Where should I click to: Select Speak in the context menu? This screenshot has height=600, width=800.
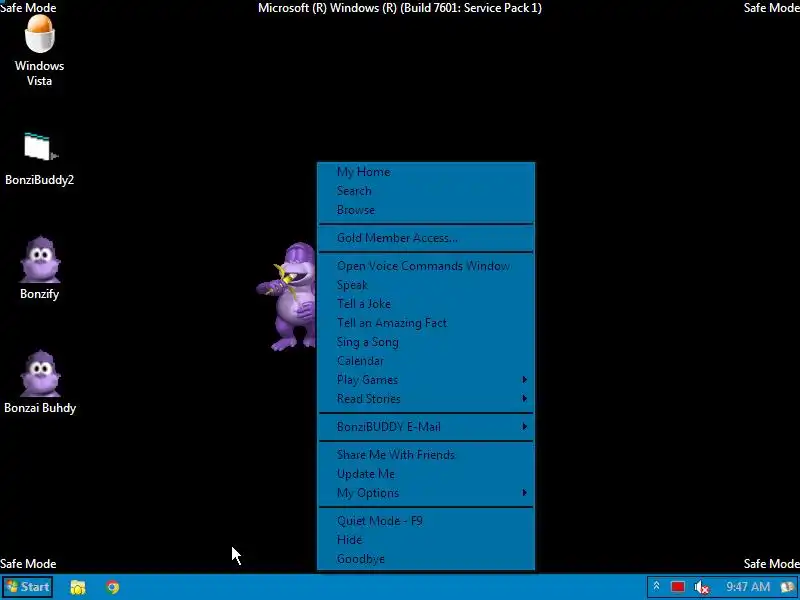(426, 285)
